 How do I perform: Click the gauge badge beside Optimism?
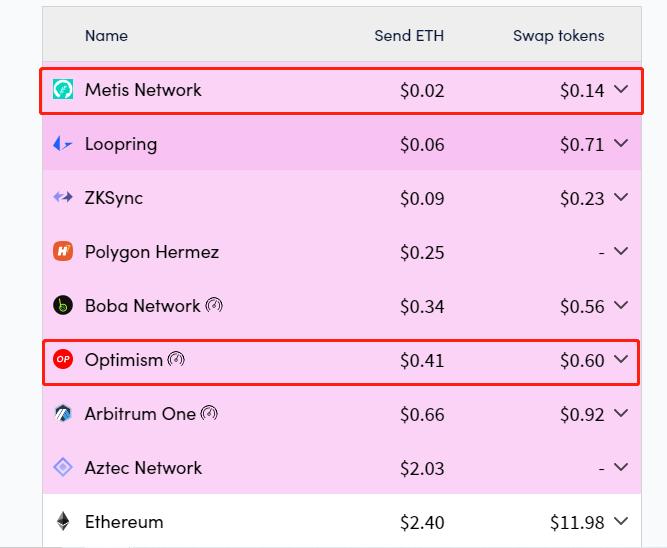pyautogui.click(x=176, y=359)
